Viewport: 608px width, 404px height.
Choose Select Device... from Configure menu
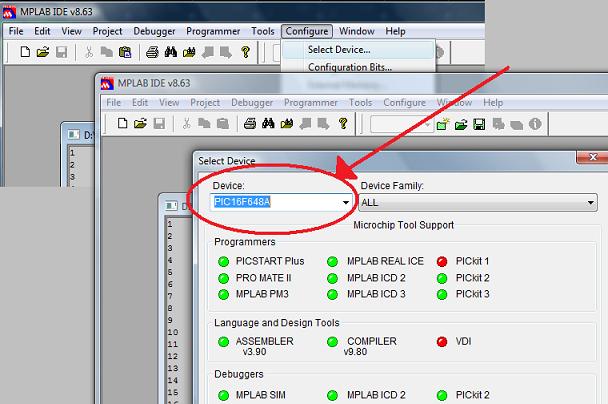coord(358,50)
